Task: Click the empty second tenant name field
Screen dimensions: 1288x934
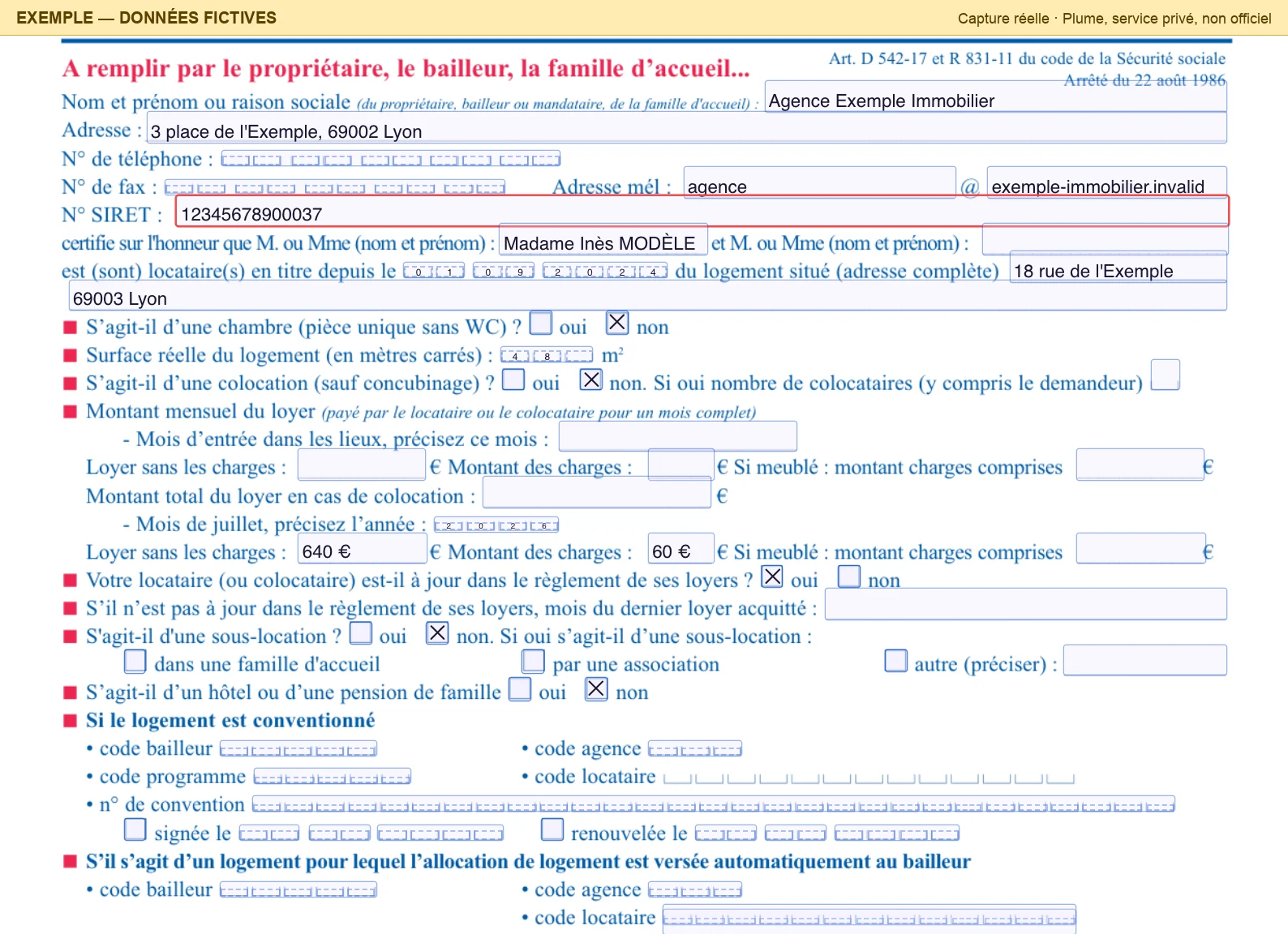Action: tap(1105, 239)
